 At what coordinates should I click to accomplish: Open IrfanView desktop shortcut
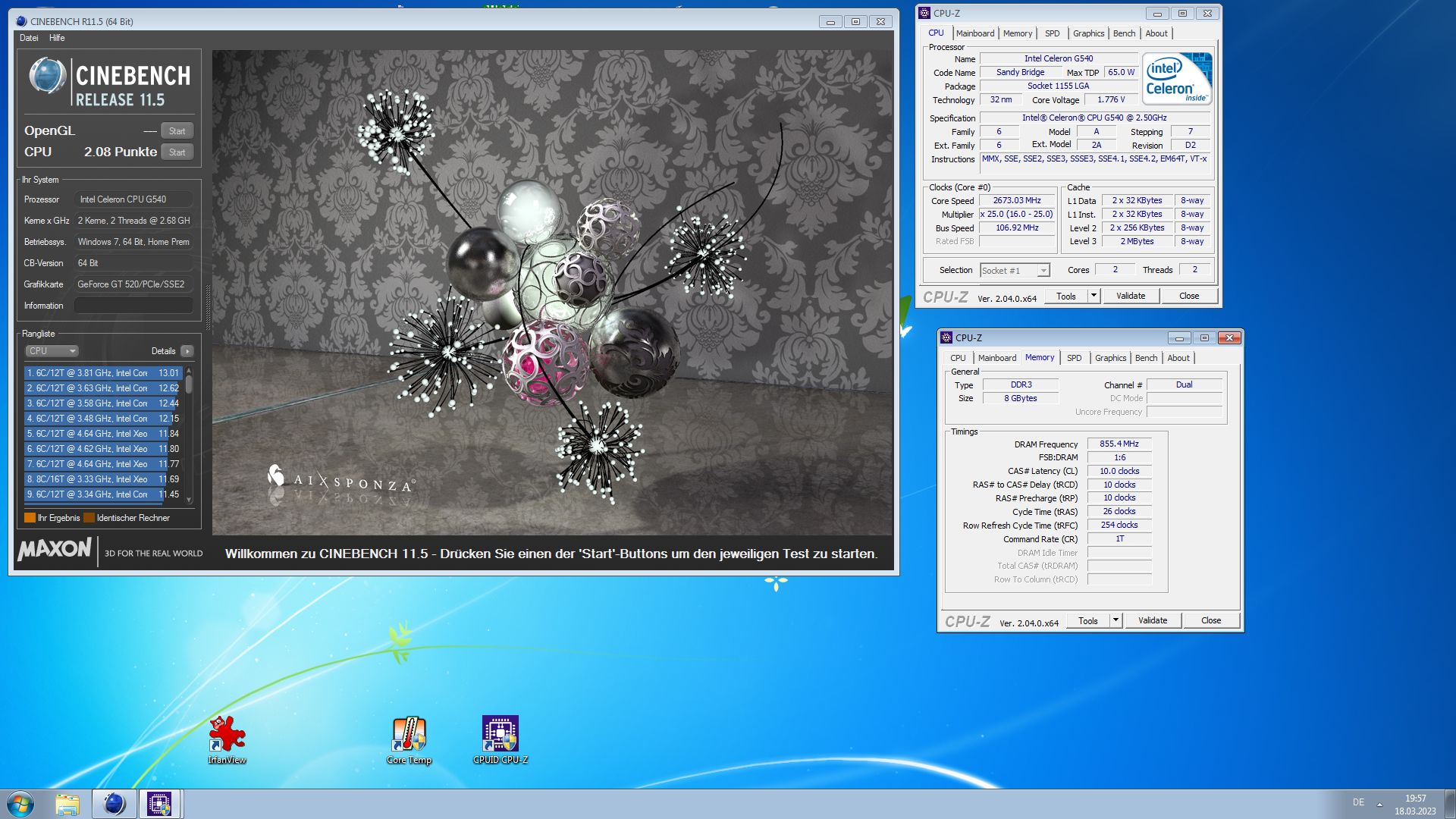click(227, 739)
